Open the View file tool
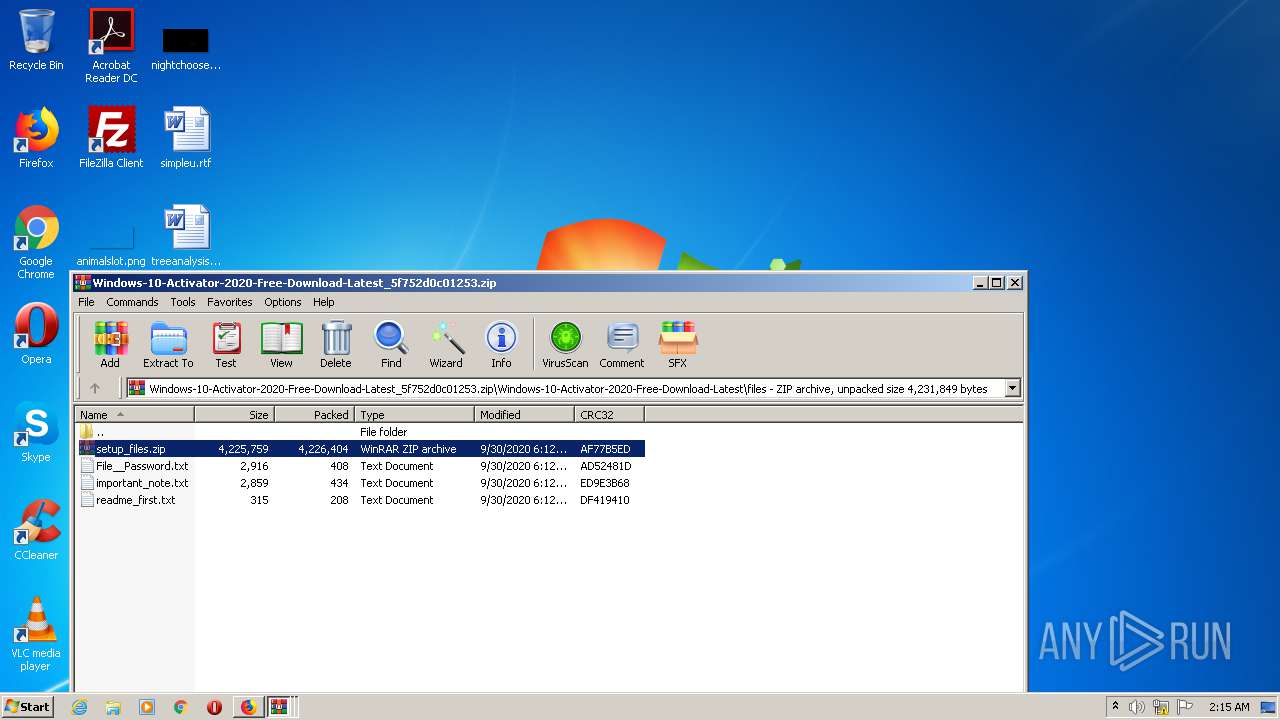Image resolution: width=1280 pixels, height=720 pixels. coord(281,345)
